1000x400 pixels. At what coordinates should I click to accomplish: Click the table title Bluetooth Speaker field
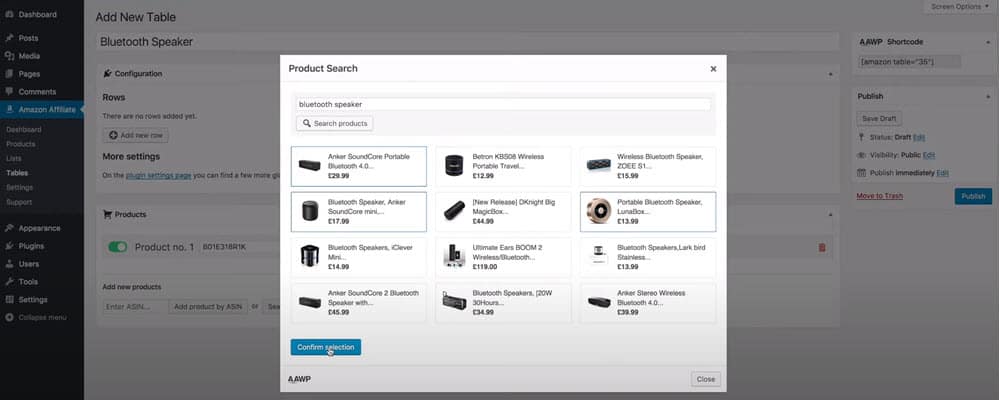(x=467, y=42)
